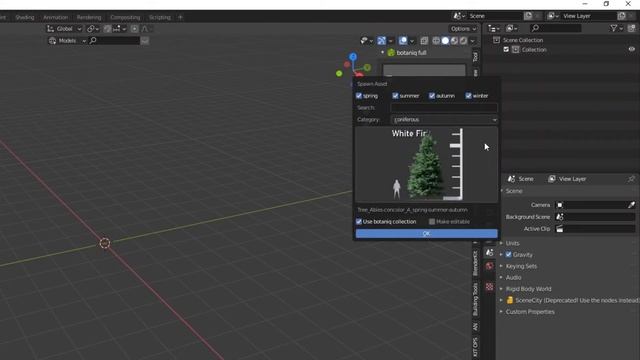The width and height of the screenshot is (640, 360).
Task: Click the View Layer name field
Action: coord(588,16)
